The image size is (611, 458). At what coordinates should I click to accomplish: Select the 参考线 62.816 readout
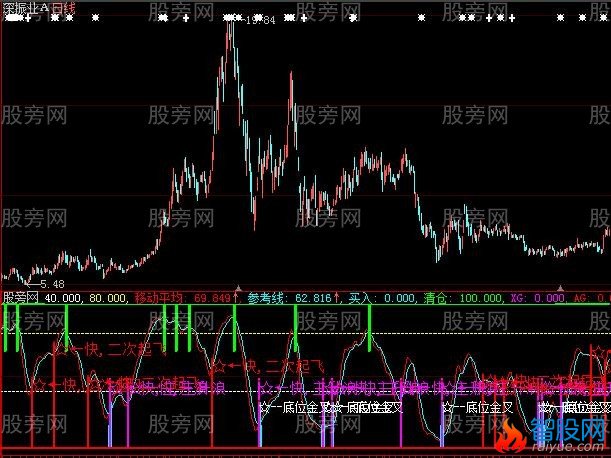(x=291, y=299)
